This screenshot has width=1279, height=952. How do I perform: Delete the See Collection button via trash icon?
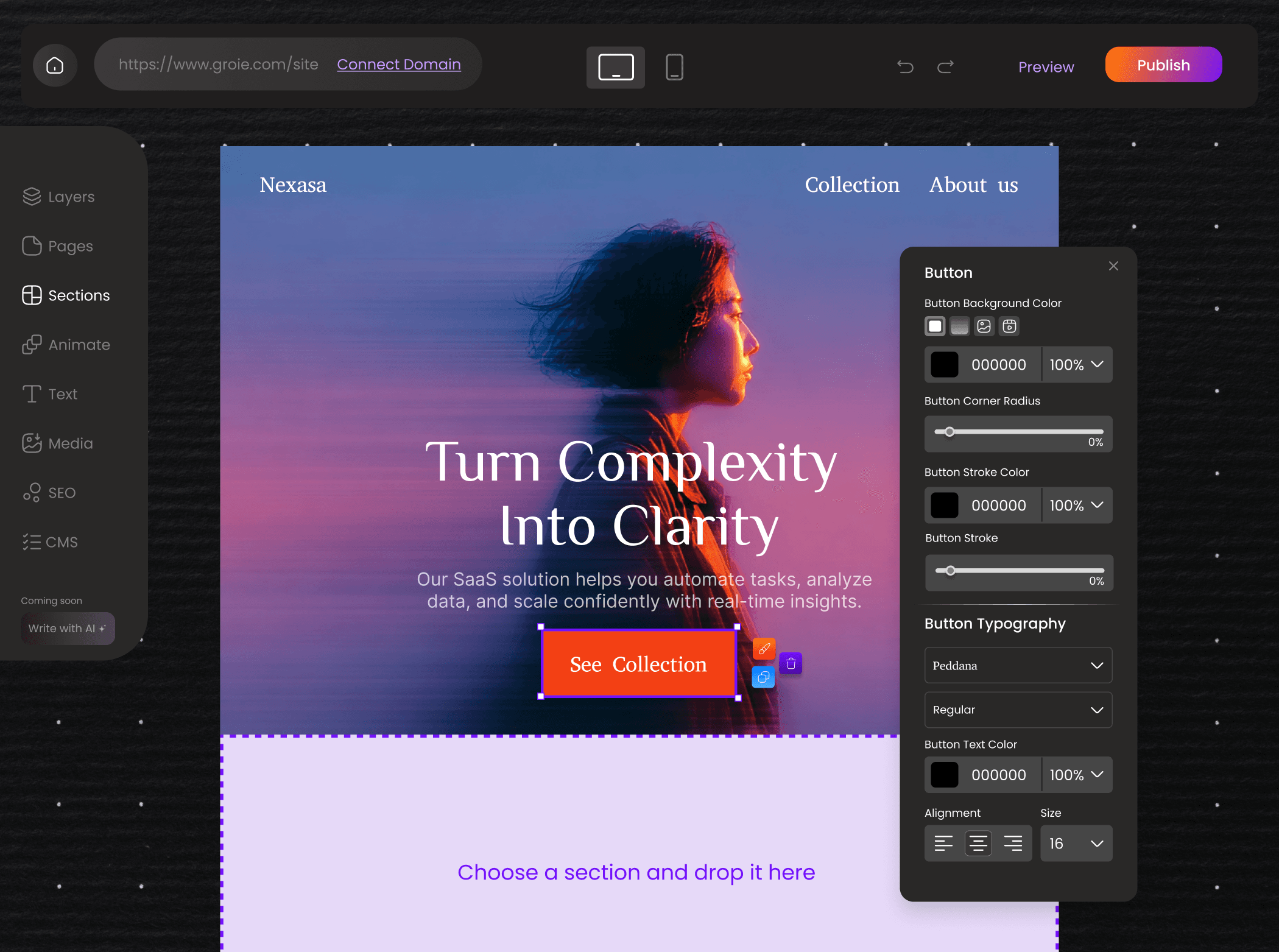point(791,663)
